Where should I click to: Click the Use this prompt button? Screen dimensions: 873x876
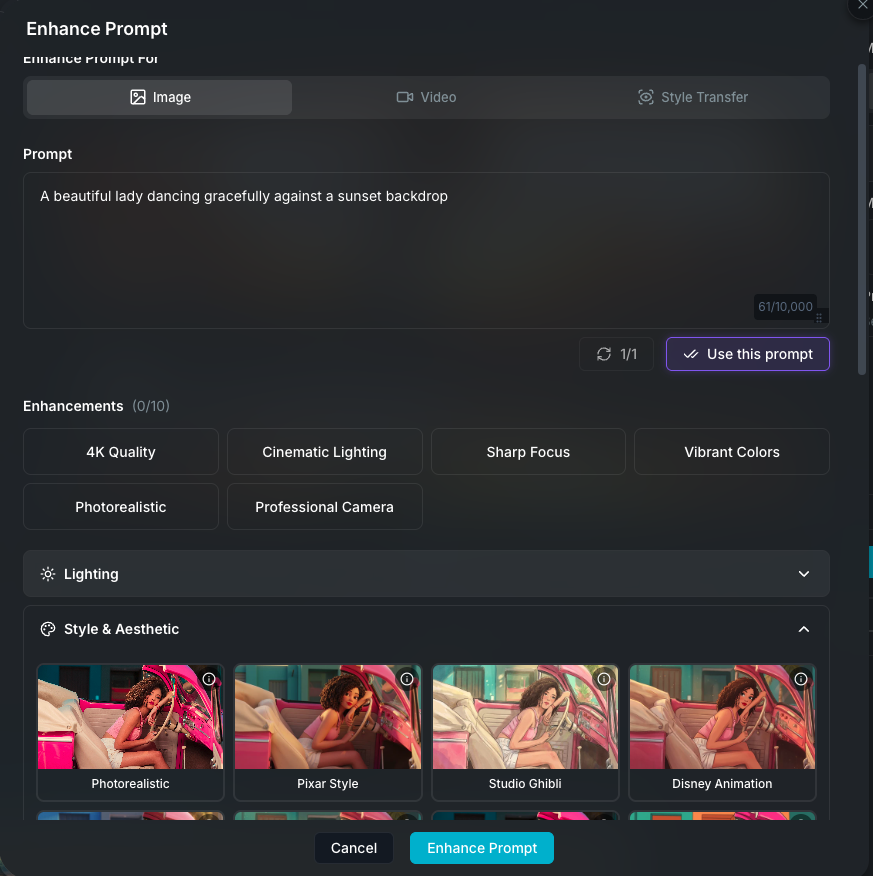pos(747,353)
